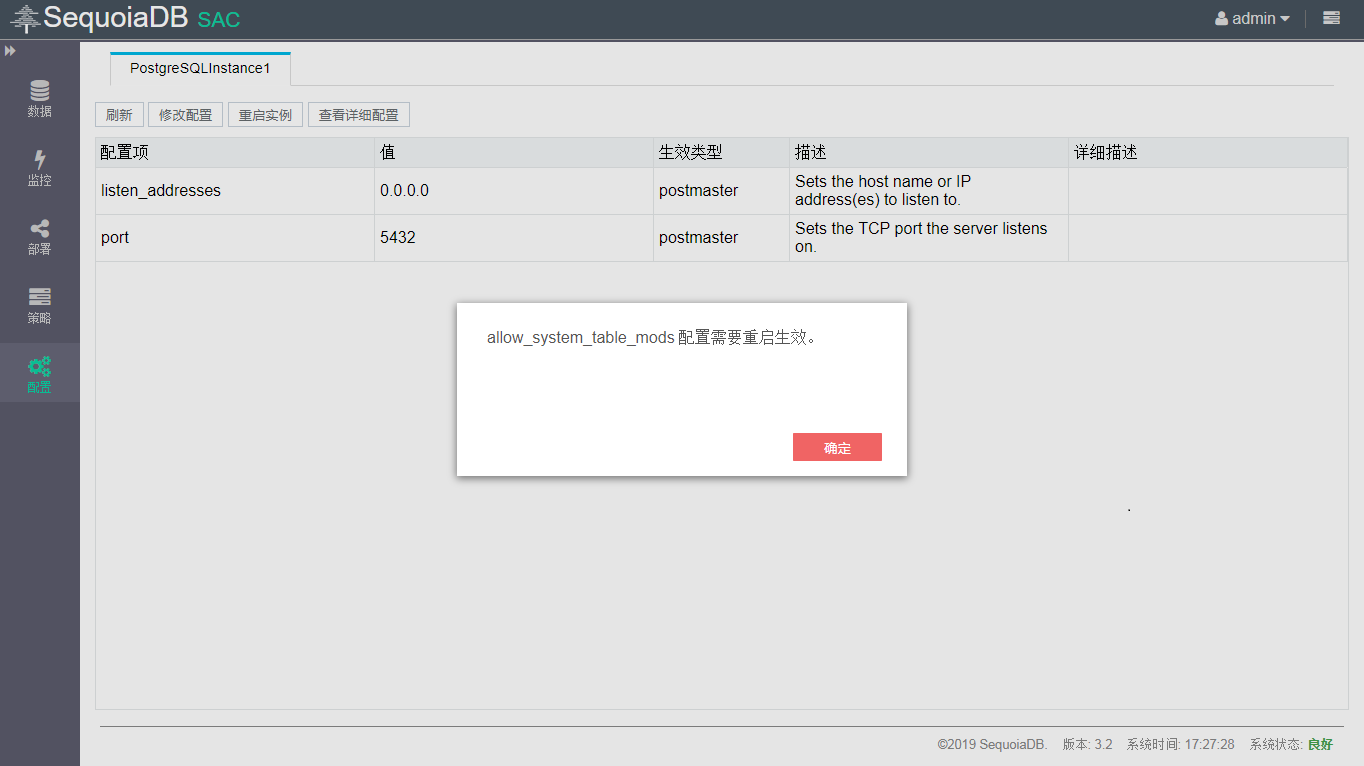
Task: Click the admin user avatar icon
Action: coord(1221,19)
